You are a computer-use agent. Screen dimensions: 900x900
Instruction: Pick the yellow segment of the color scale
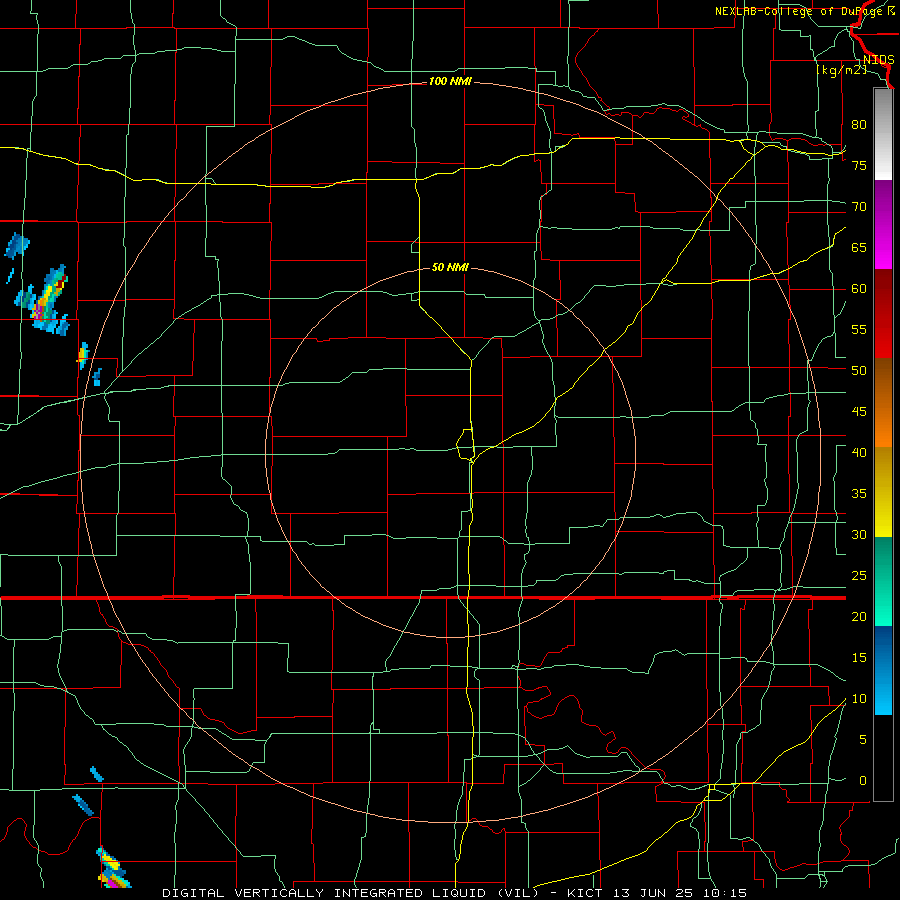point(883,491)
